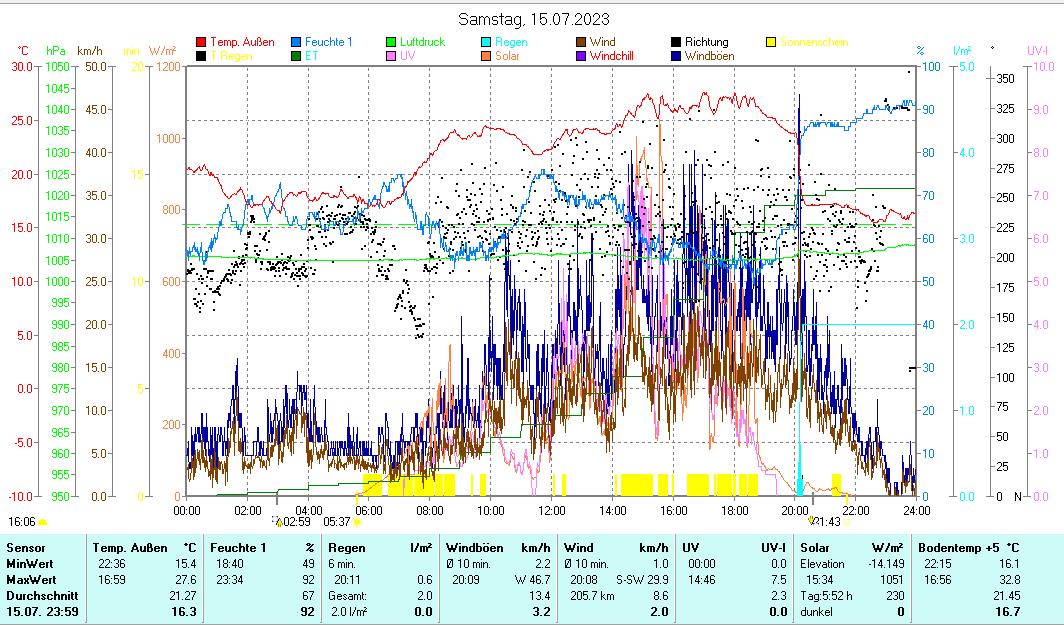Click the purple Windchill legend square
This screenshot has width=1064, height=625.
581,56
